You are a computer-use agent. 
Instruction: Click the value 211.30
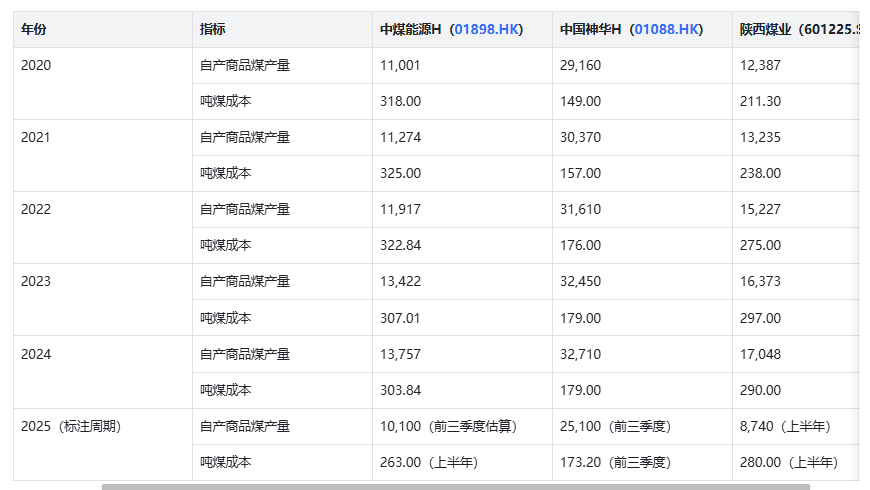tap(760, 102)
